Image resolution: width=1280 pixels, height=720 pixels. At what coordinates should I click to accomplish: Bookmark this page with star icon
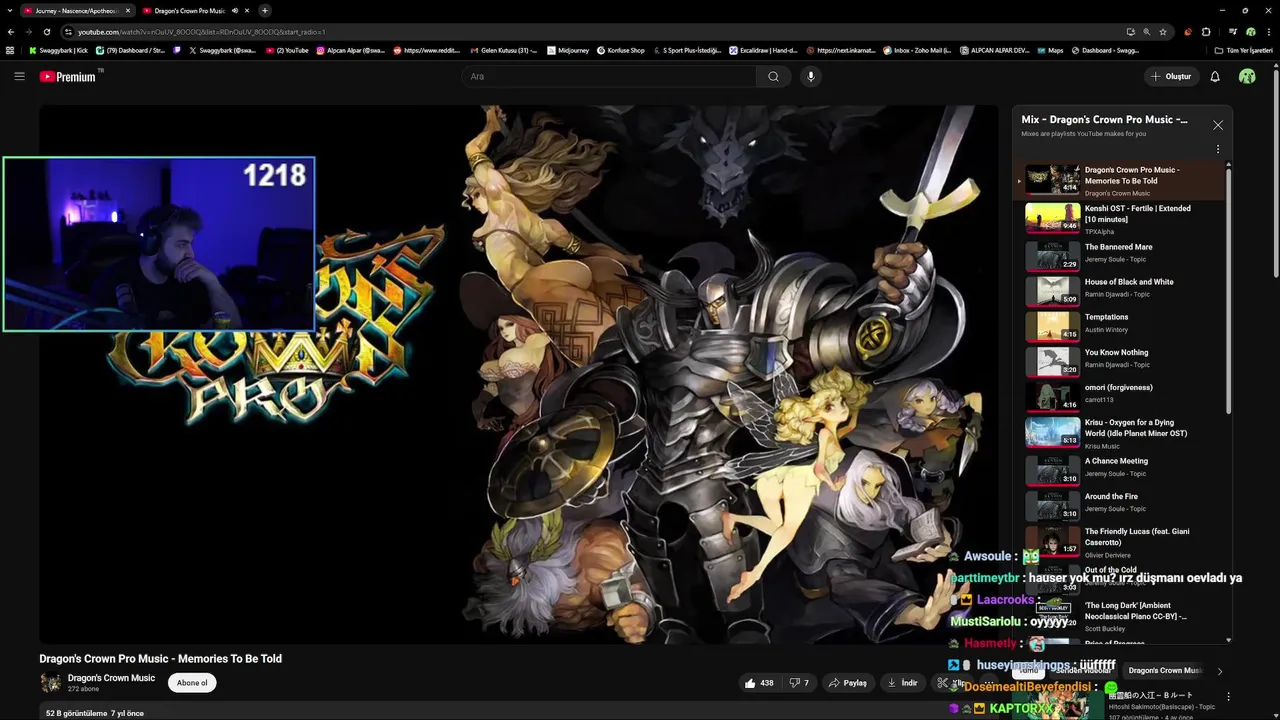pos(1163,32)
